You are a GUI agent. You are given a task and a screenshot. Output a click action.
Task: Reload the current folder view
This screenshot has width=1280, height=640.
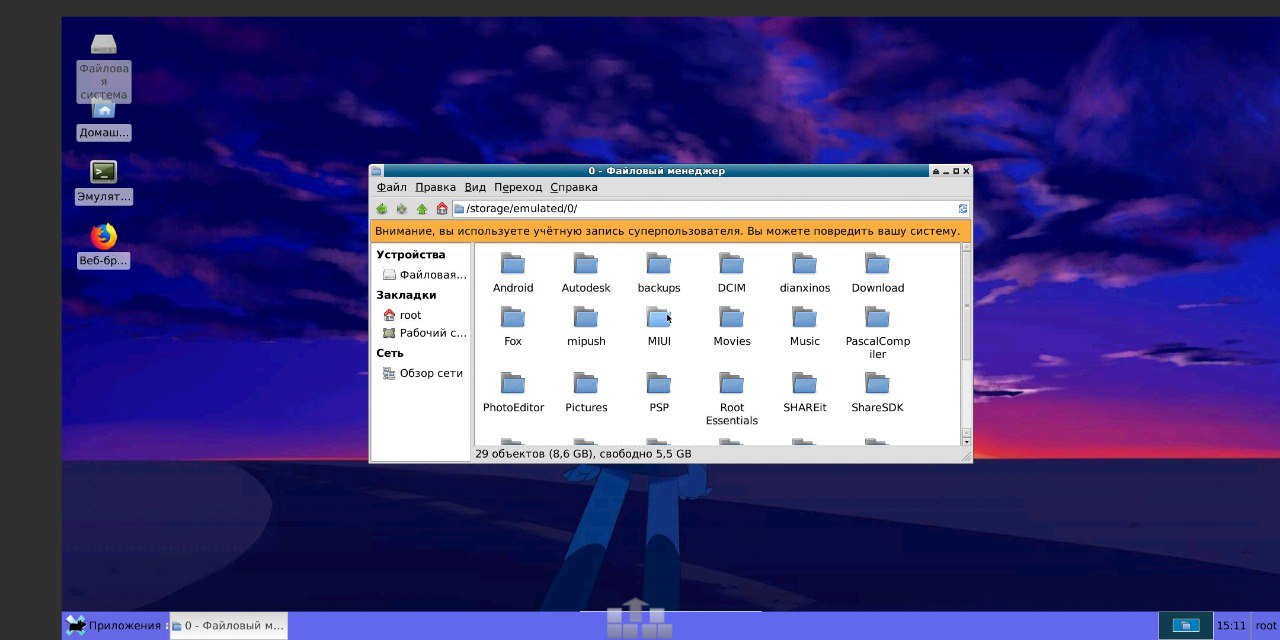click(962, 209)
